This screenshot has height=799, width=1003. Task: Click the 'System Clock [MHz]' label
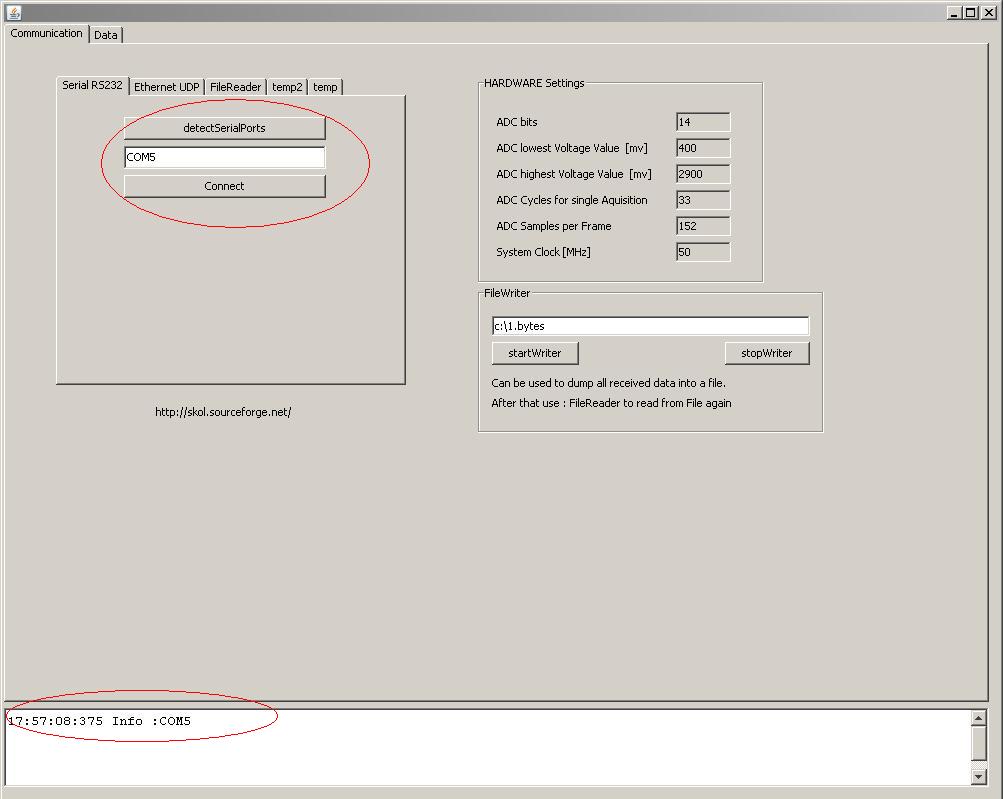[x=543, y=252]
